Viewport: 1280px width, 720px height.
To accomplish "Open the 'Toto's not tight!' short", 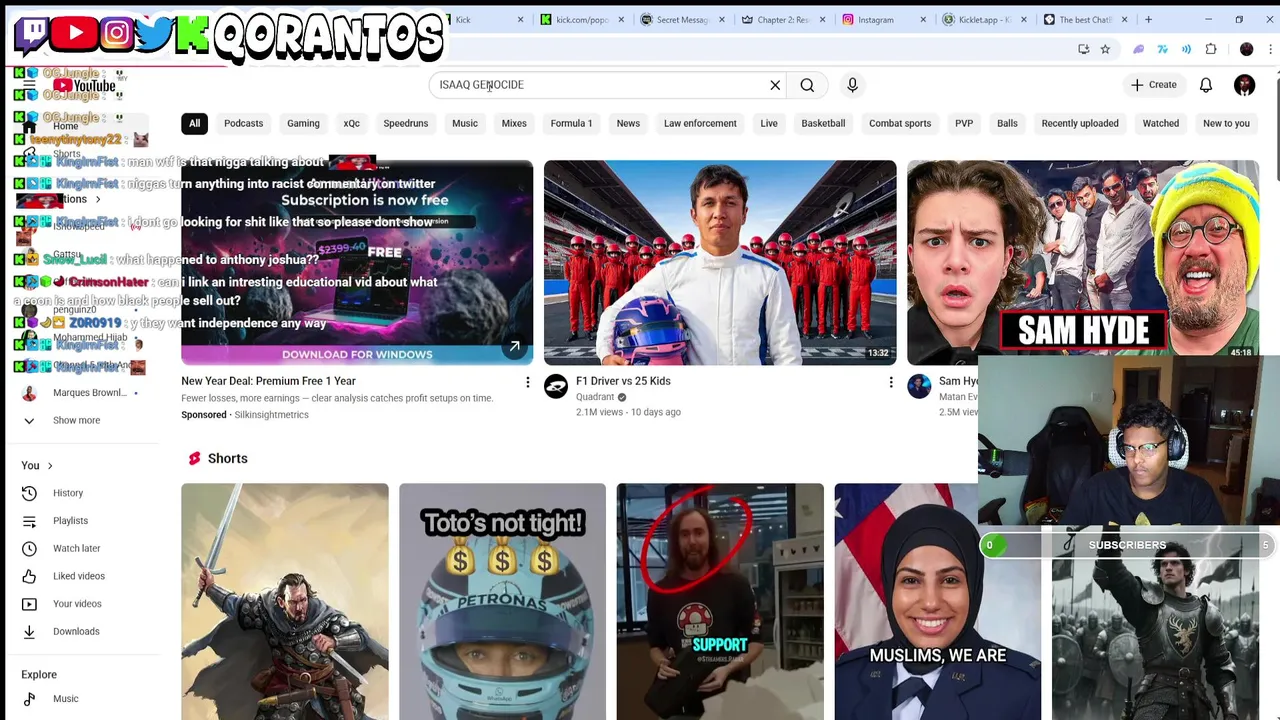I will [502, 602].
